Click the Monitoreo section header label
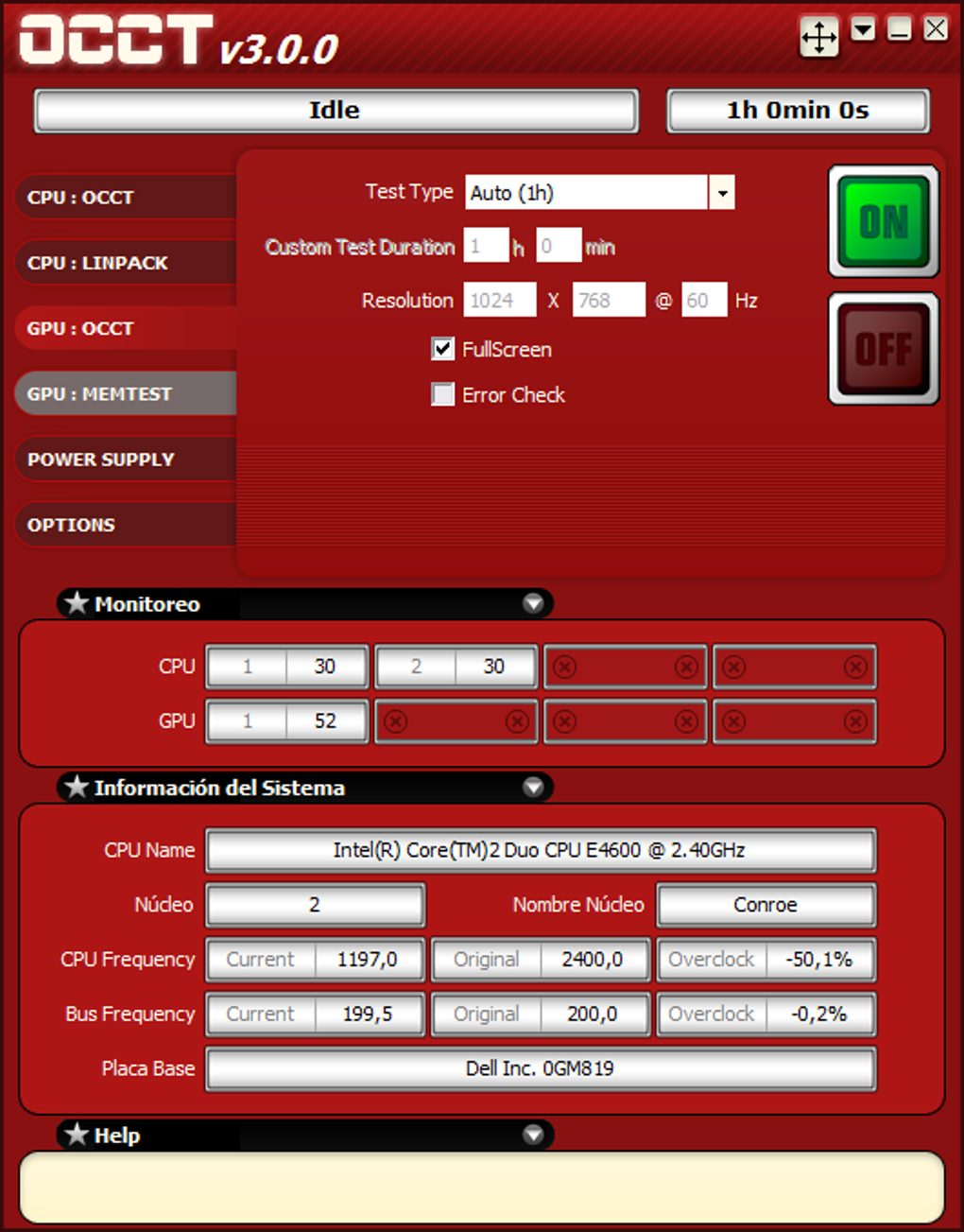 [x=147, y=604]
